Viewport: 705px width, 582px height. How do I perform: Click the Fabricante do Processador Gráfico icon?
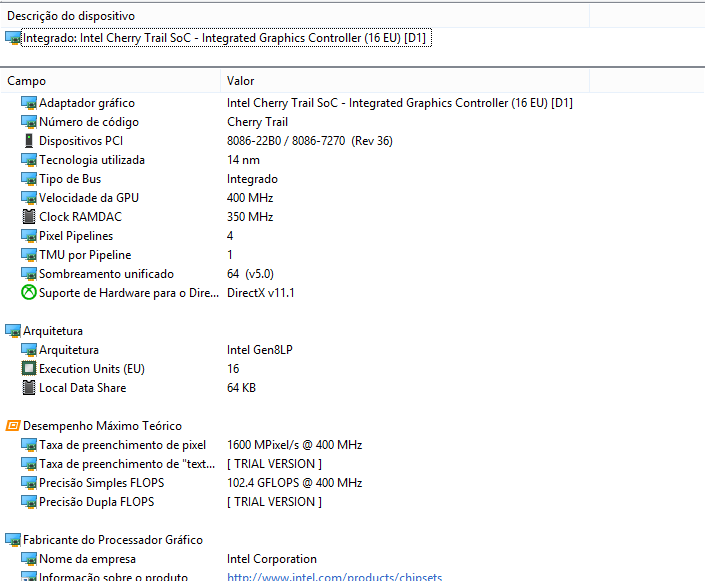(x=13, y=540)
